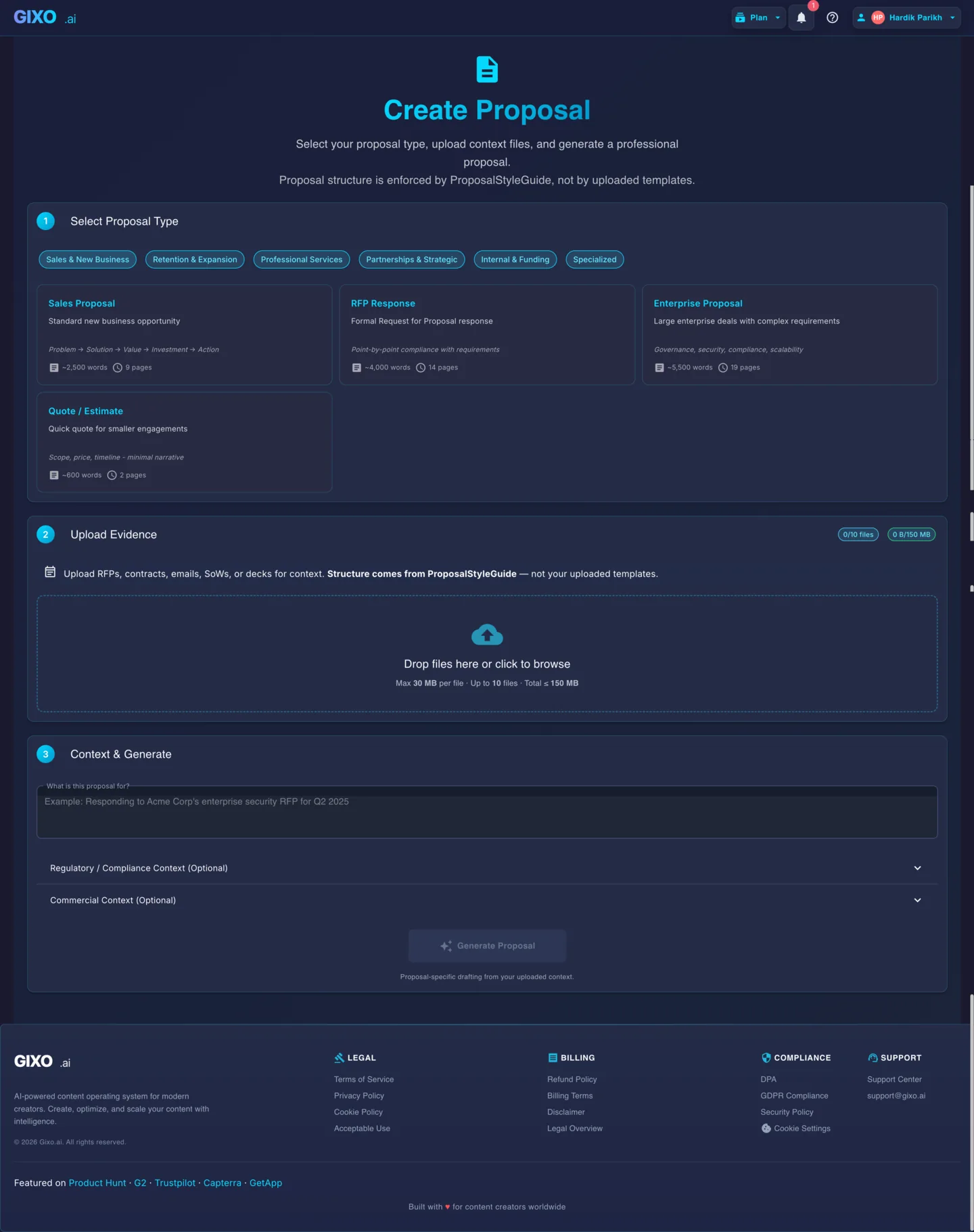Open Acceptable Use link

point(362,1128)
